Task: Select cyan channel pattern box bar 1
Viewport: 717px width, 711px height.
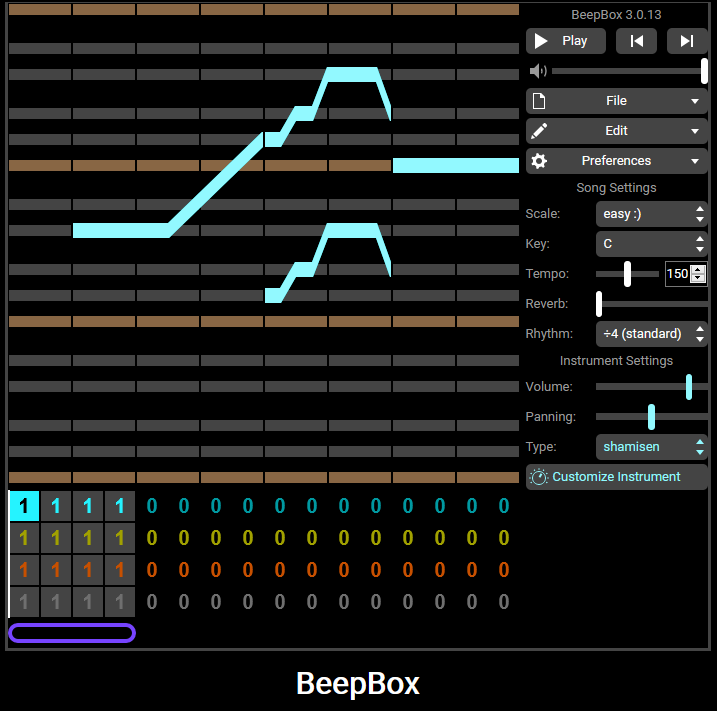Action: point(24,506)
